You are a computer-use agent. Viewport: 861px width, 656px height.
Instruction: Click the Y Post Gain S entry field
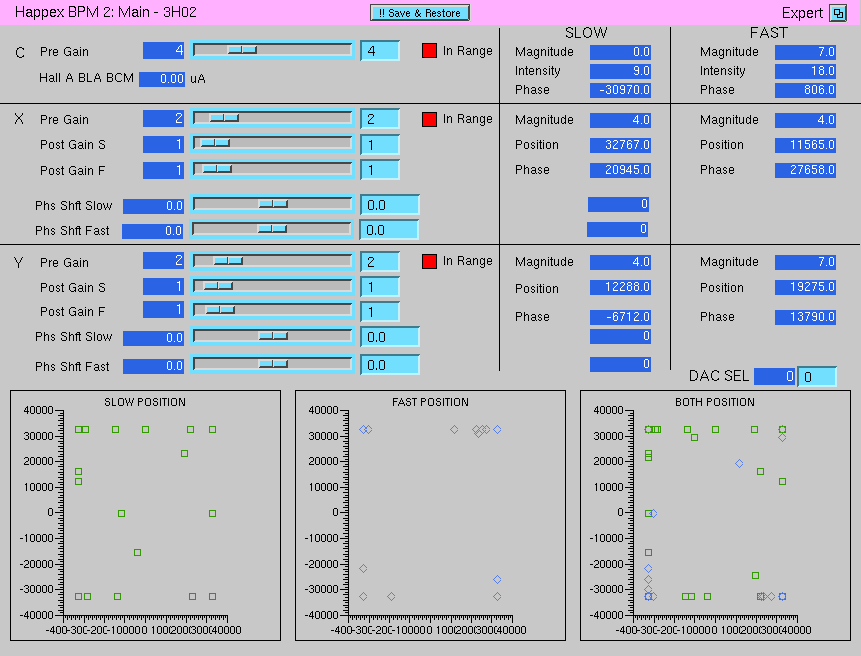pos(380,287)
